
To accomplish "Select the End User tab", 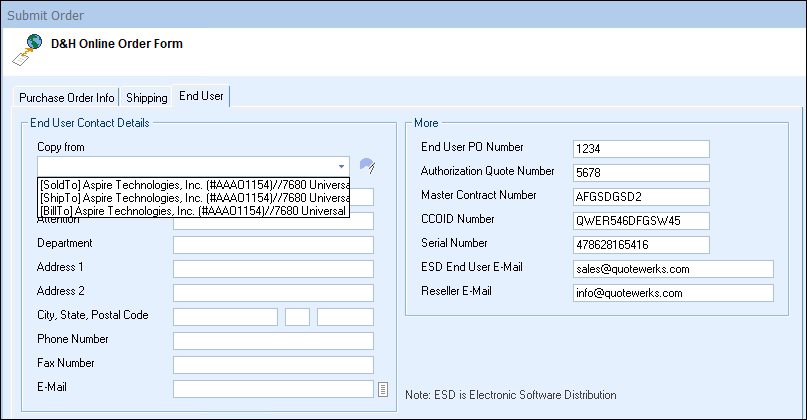I will [x=201, y=96].
